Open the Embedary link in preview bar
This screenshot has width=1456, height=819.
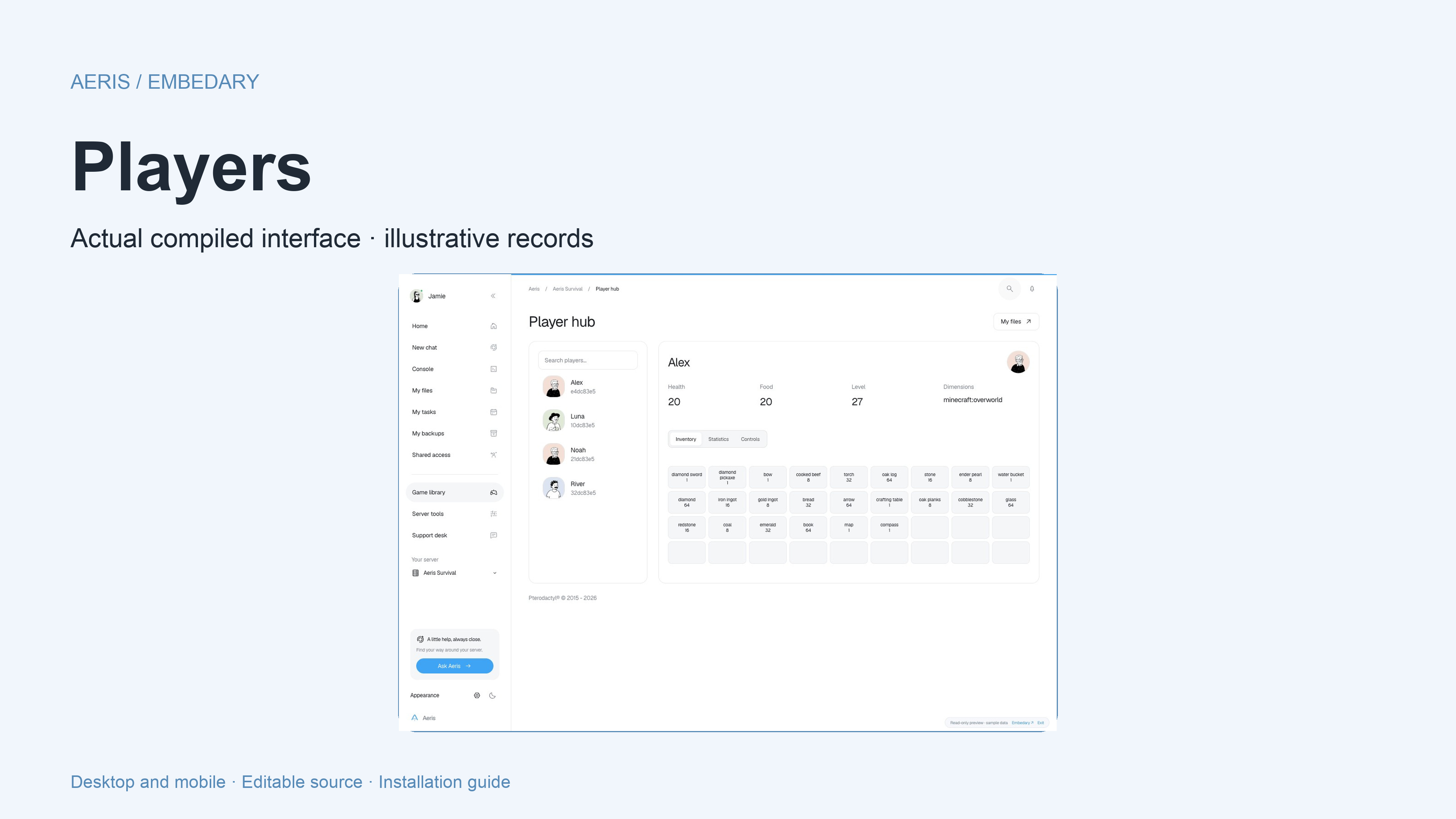[1022, 723]
